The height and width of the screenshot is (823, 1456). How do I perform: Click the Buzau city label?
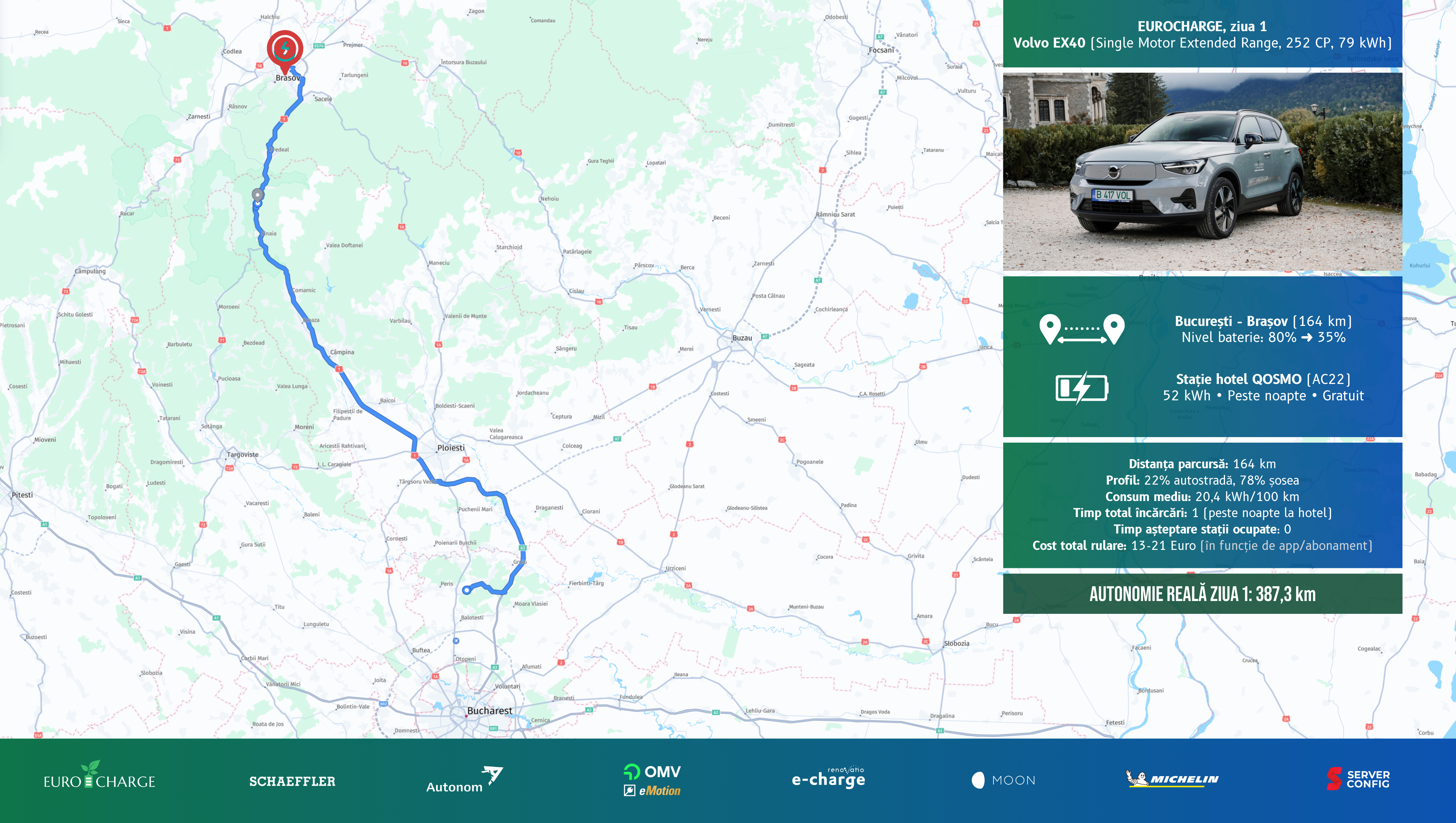pyautogui.click(x=742, y=338)
